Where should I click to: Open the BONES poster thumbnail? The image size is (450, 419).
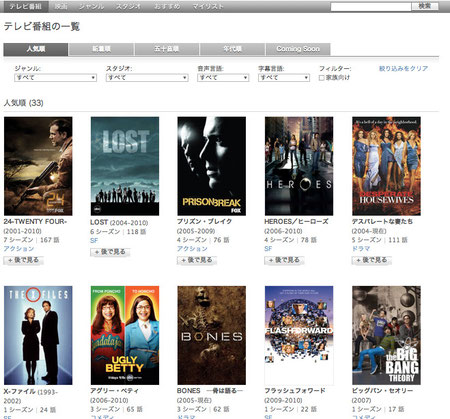(x=212, y=335)
